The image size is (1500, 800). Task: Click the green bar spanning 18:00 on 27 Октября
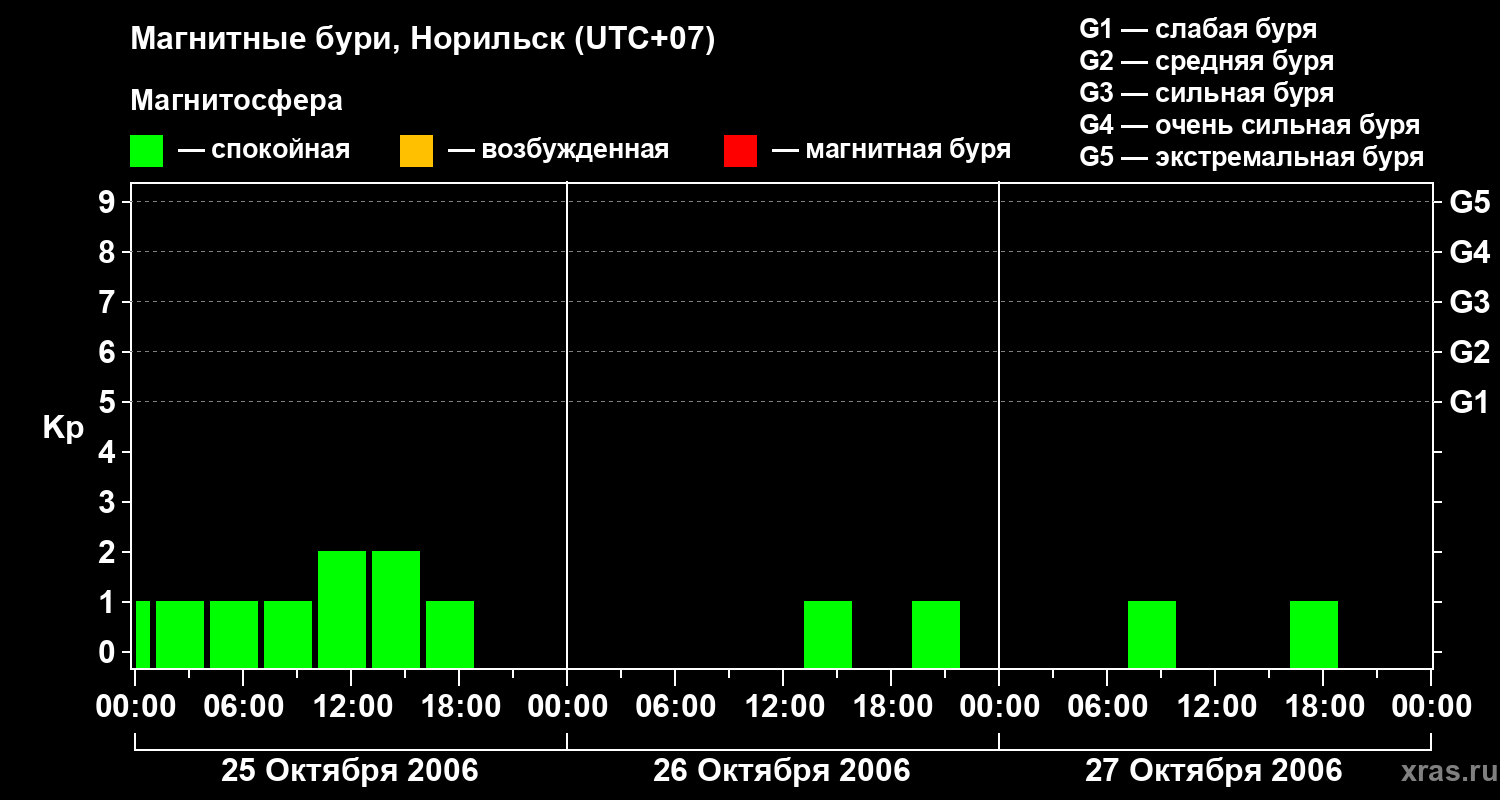[1314, 634]
